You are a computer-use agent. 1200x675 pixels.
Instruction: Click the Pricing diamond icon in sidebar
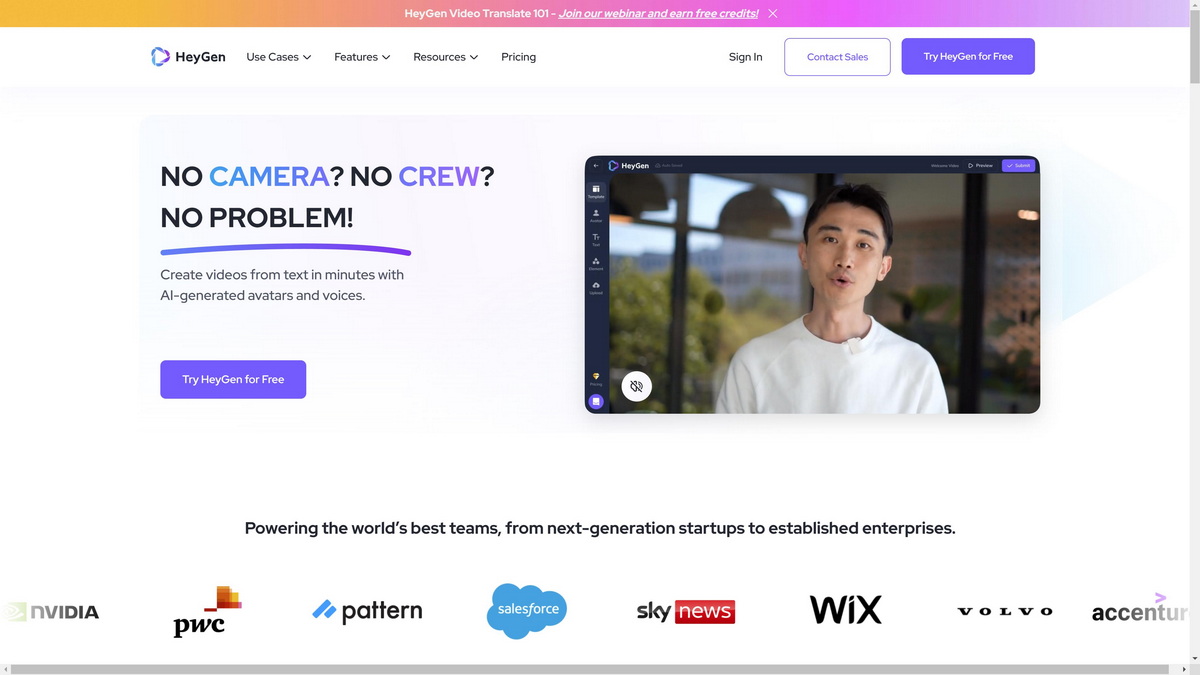[x=596, y=378]
